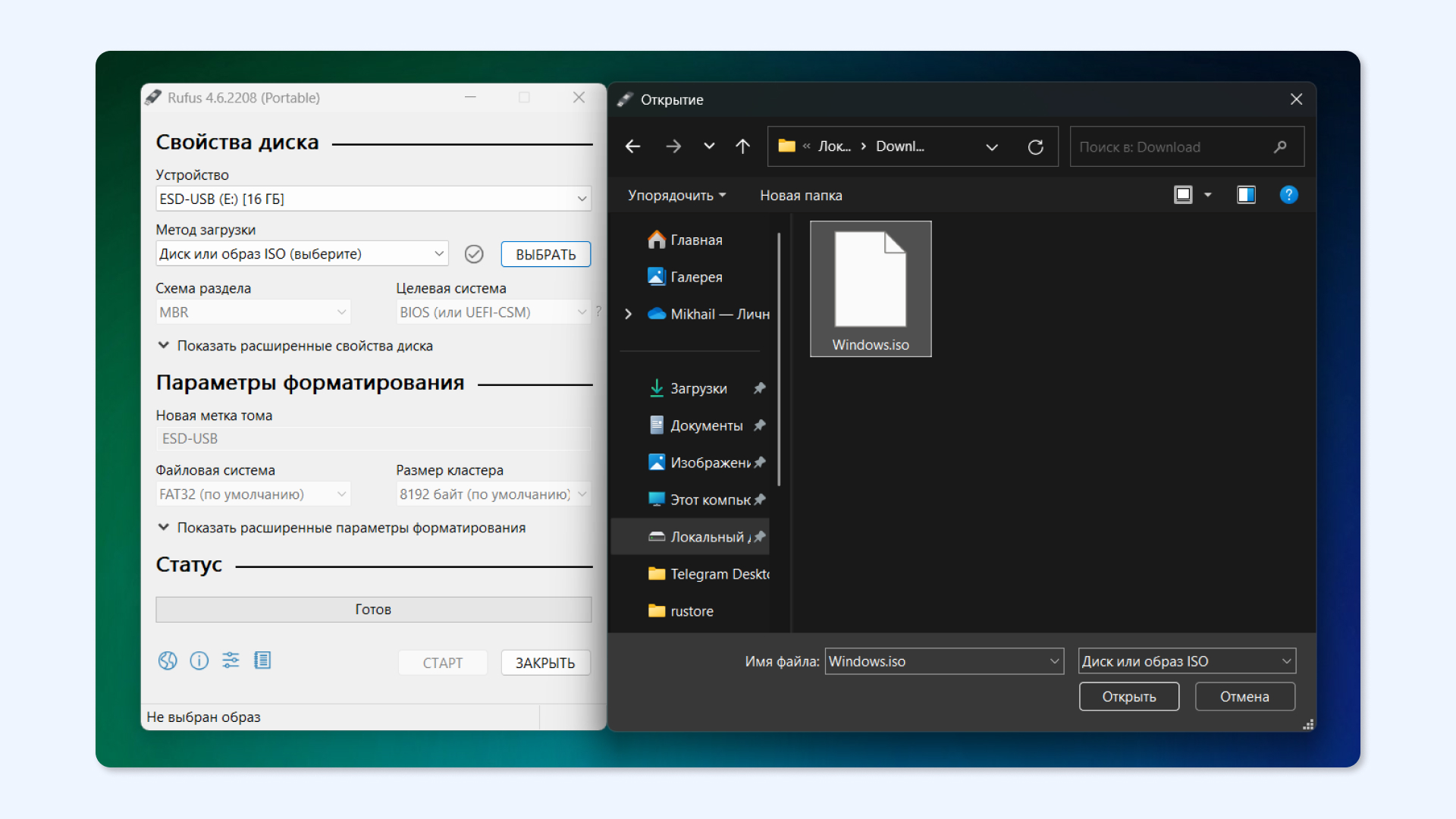
Task: Open Rufus About info icon
Action: 199,661
